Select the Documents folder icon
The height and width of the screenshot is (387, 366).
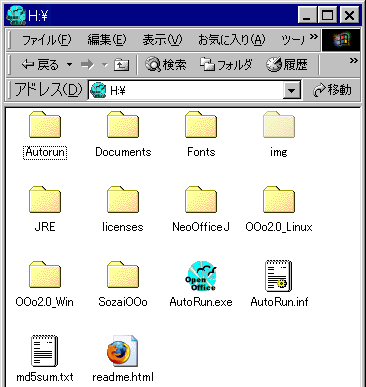click(123, 125)
